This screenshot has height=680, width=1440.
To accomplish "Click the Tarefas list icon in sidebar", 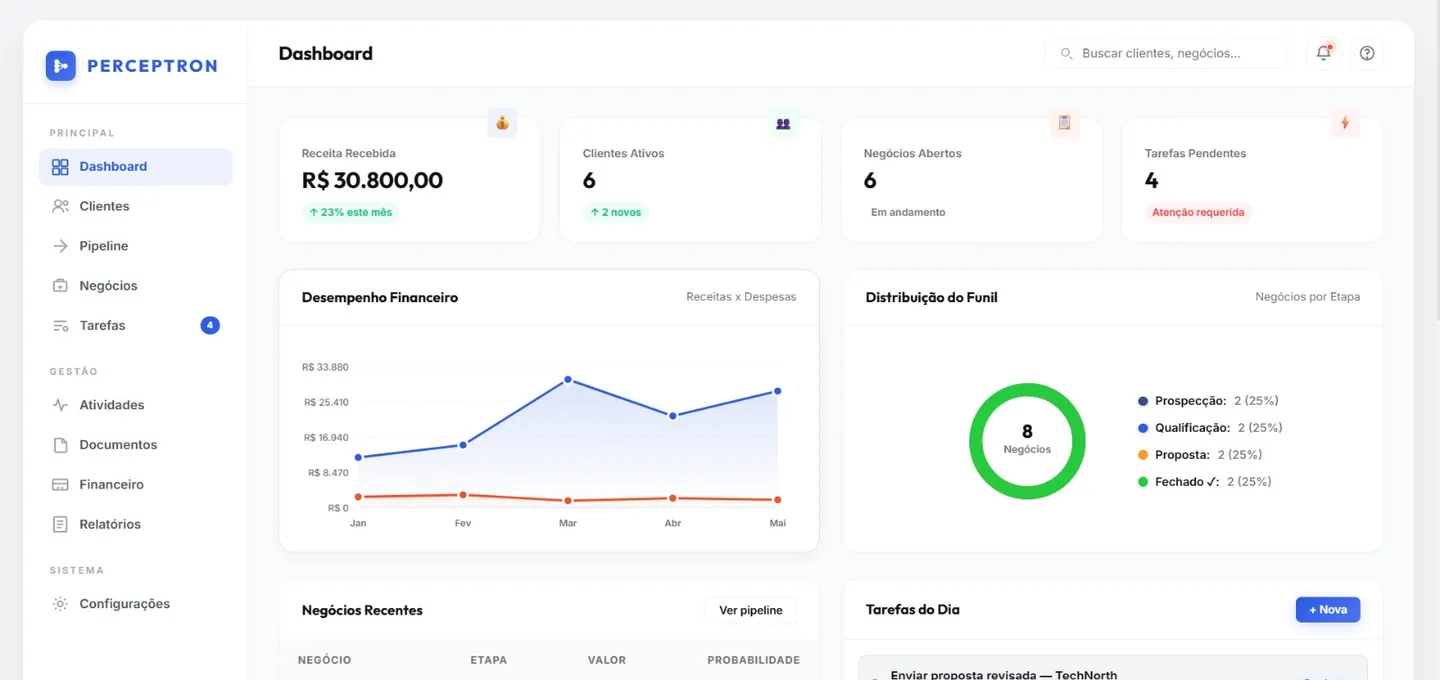I will (60, 325).
